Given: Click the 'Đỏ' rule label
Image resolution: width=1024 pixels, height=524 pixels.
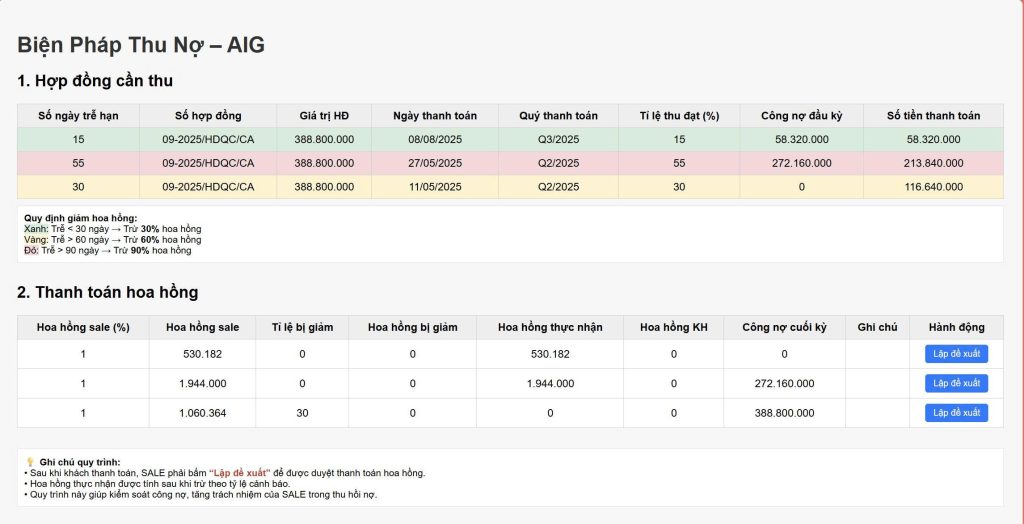Looking at the screenshot, I should (x=31, y=250).
